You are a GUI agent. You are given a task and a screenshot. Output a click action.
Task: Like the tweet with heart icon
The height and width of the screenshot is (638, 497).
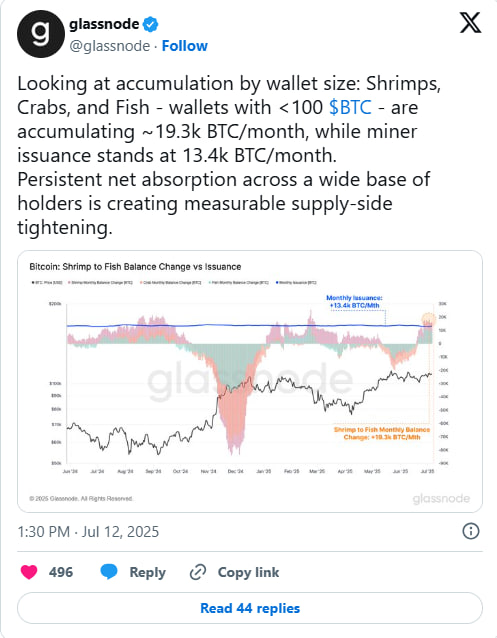[x=29, y=572]
